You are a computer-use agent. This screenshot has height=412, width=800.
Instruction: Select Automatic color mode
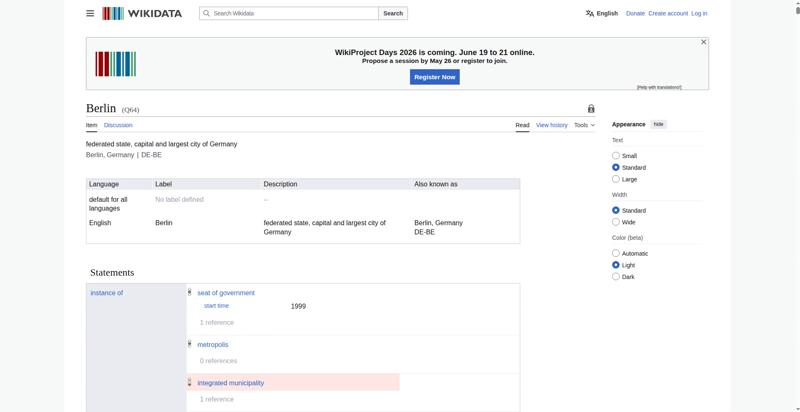[x=616, y=253]
